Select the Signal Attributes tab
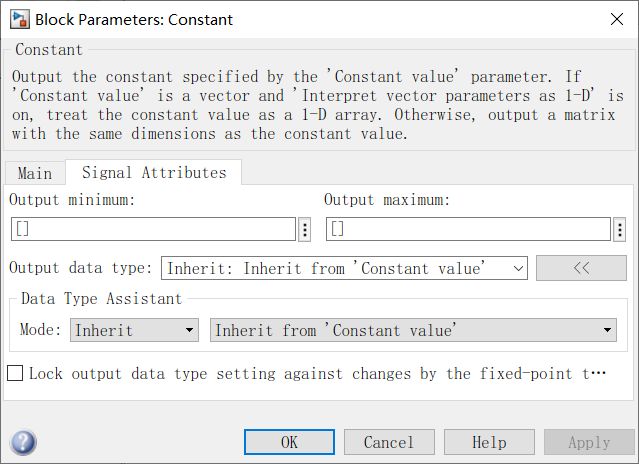The height and width of the screenshot is (464, 639). pos(154,172)
